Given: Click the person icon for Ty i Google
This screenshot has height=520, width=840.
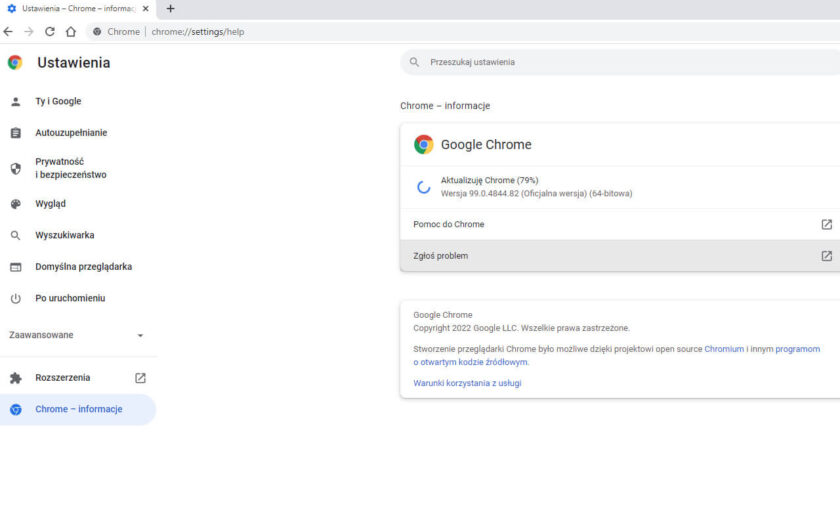Looking at the screenshot, I should pos(16,101).
